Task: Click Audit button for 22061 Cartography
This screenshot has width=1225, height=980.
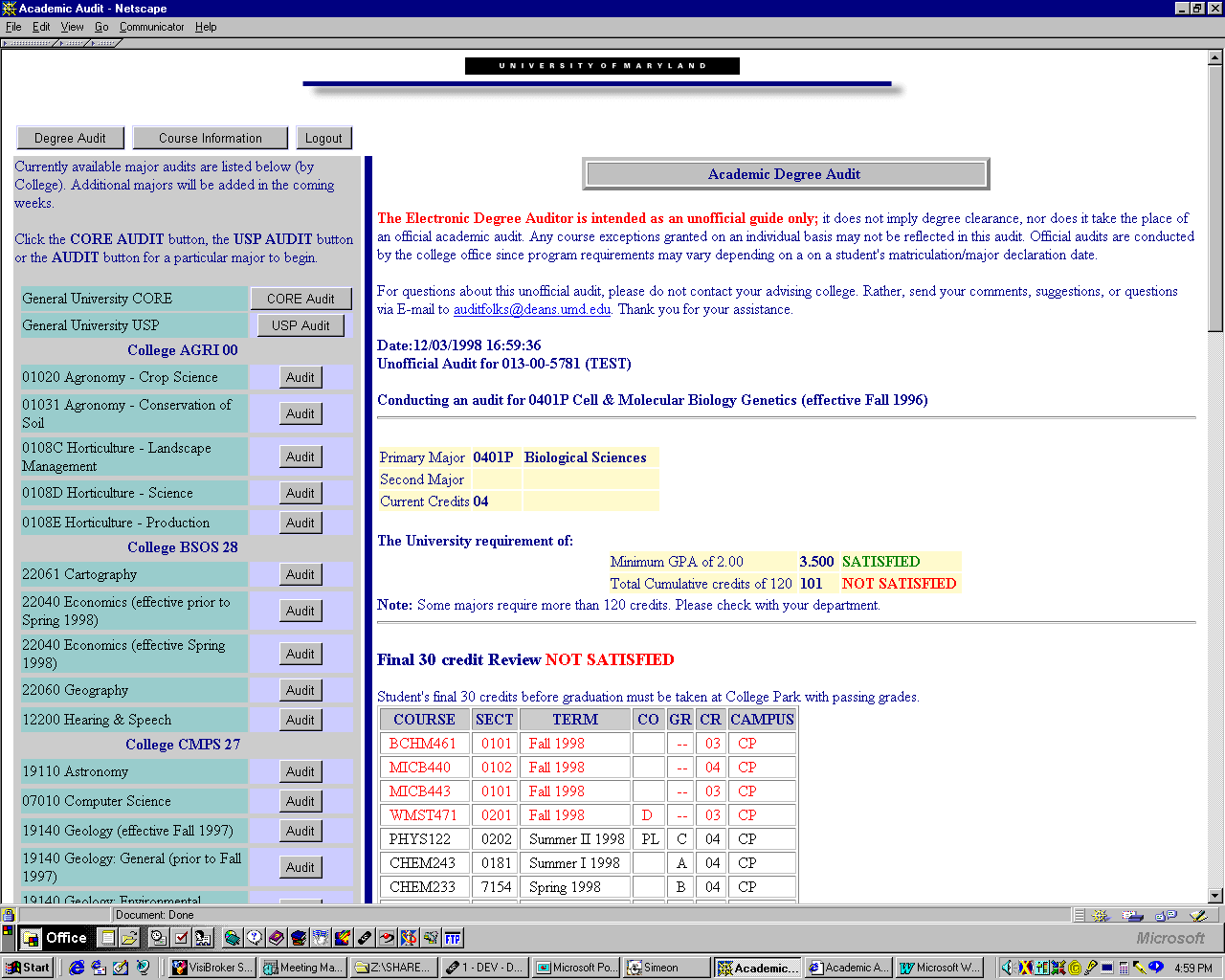Action: tap(301, 574)
